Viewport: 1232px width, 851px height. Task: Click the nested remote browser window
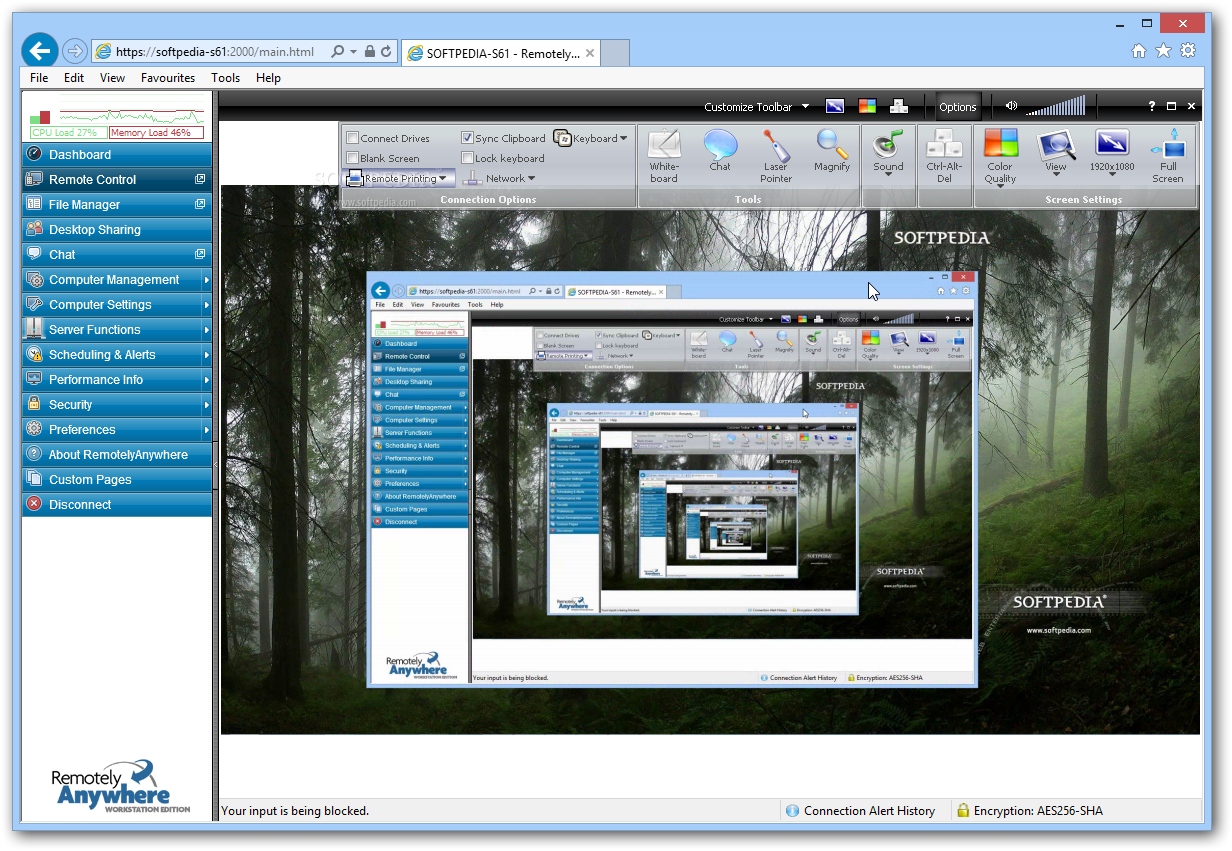(x=672, y=479)
